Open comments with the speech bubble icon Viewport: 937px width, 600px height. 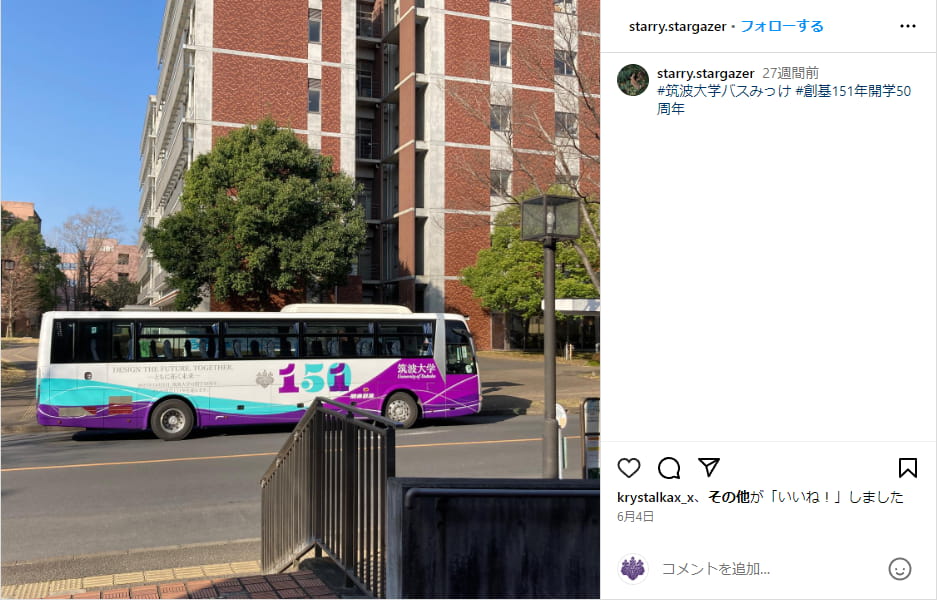[x=669, y=468]
